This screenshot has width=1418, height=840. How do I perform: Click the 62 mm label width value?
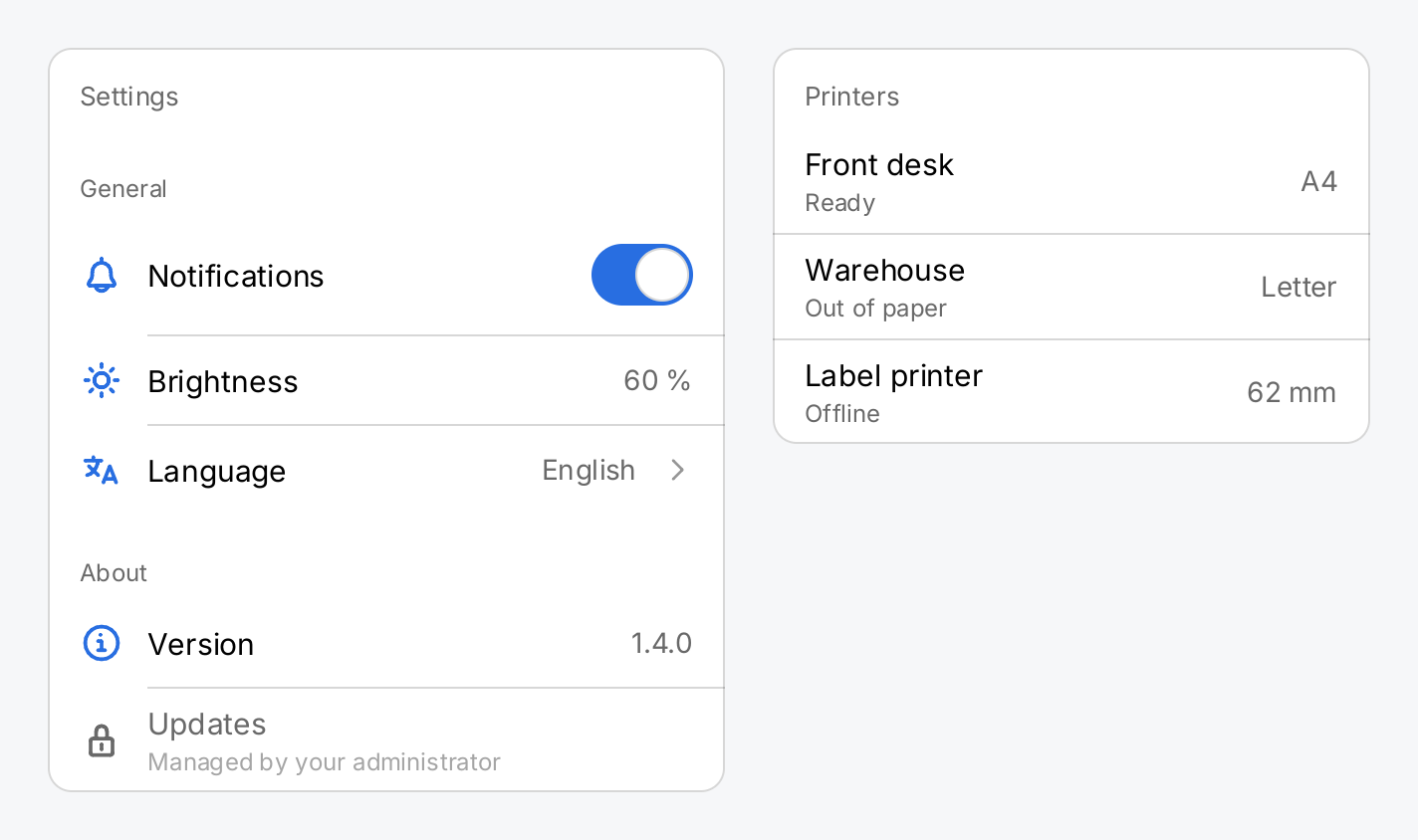tap(1292, 392)
